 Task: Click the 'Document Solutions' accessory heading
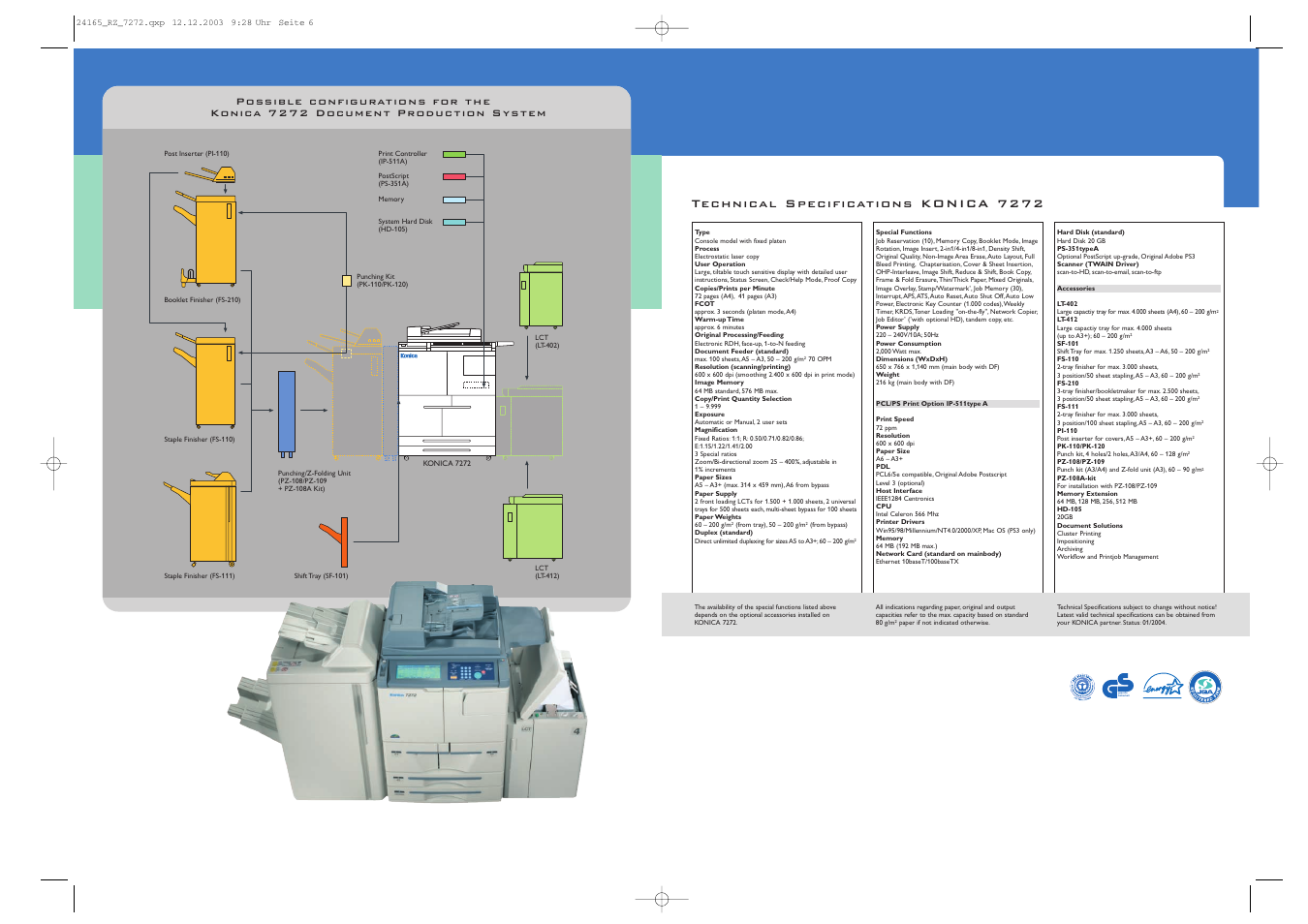1089,526
